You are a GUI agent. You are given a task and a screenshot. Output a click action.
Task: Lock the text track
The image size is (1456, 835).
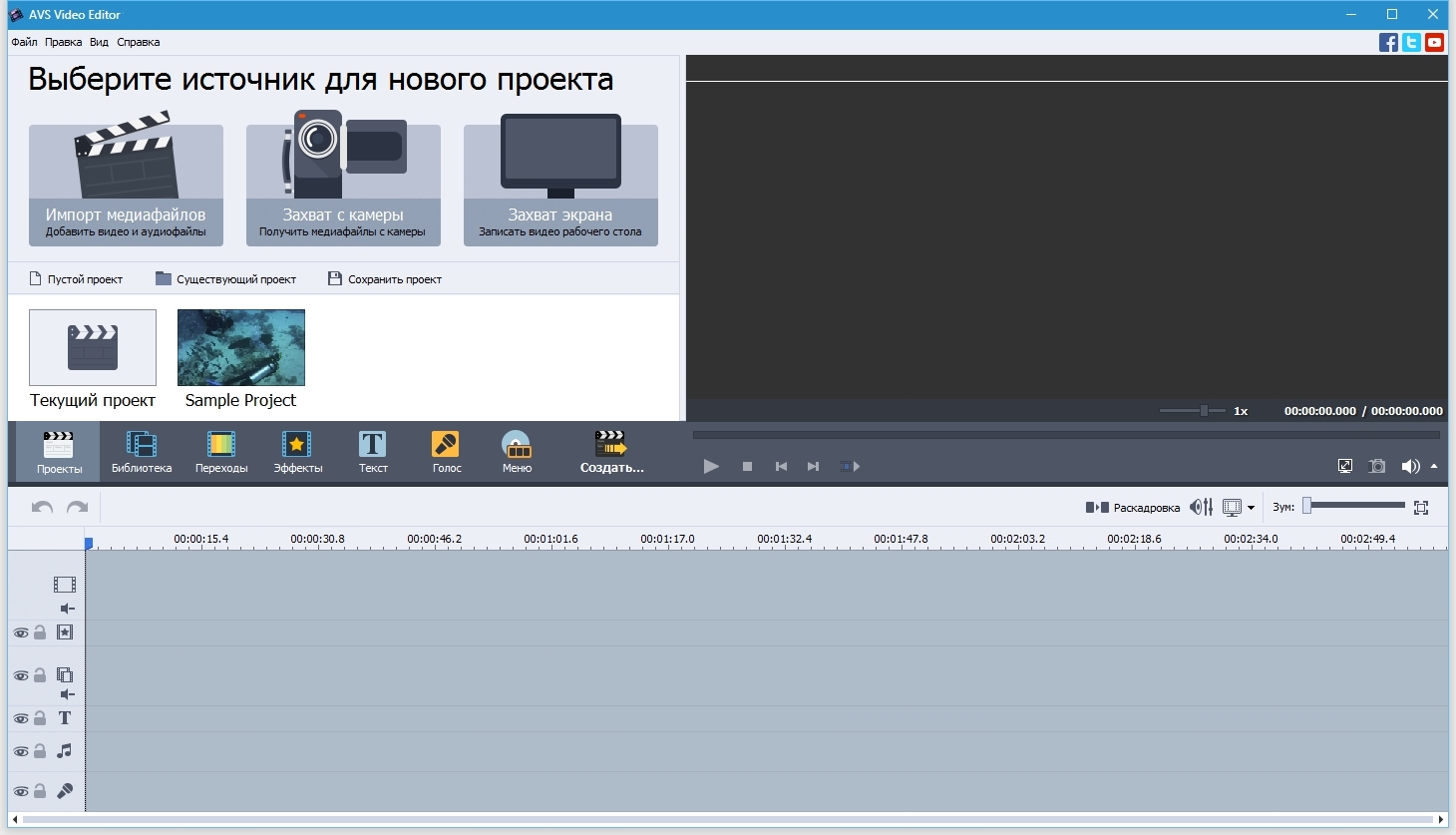pyautogui.click(x=40, y=717)
